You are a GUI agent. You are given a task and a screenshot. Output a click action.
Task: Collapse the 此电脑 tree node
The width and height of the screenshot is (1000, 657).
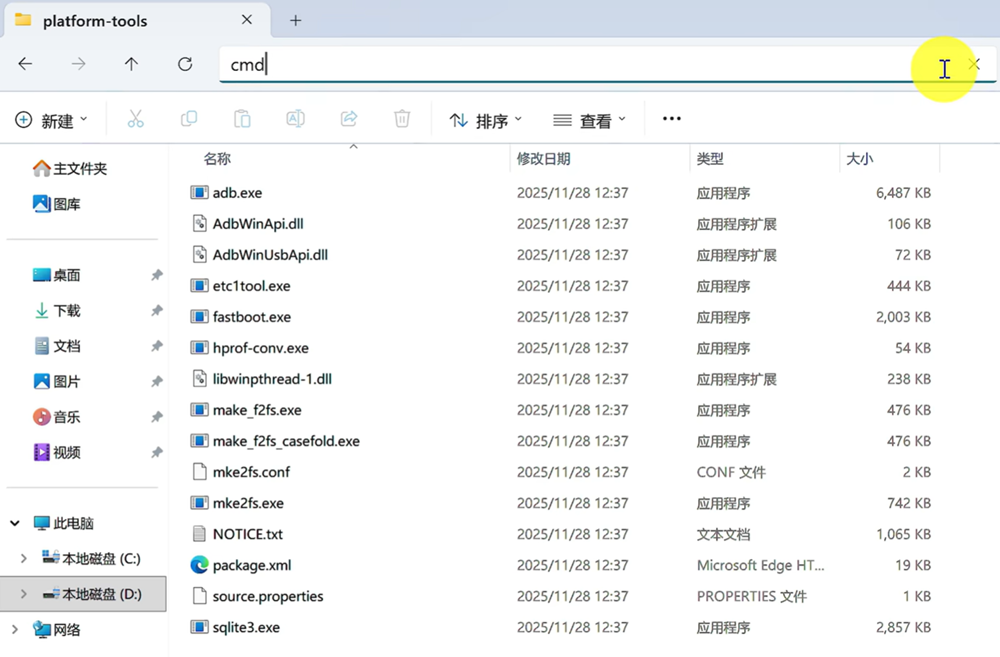pos(15,523)
